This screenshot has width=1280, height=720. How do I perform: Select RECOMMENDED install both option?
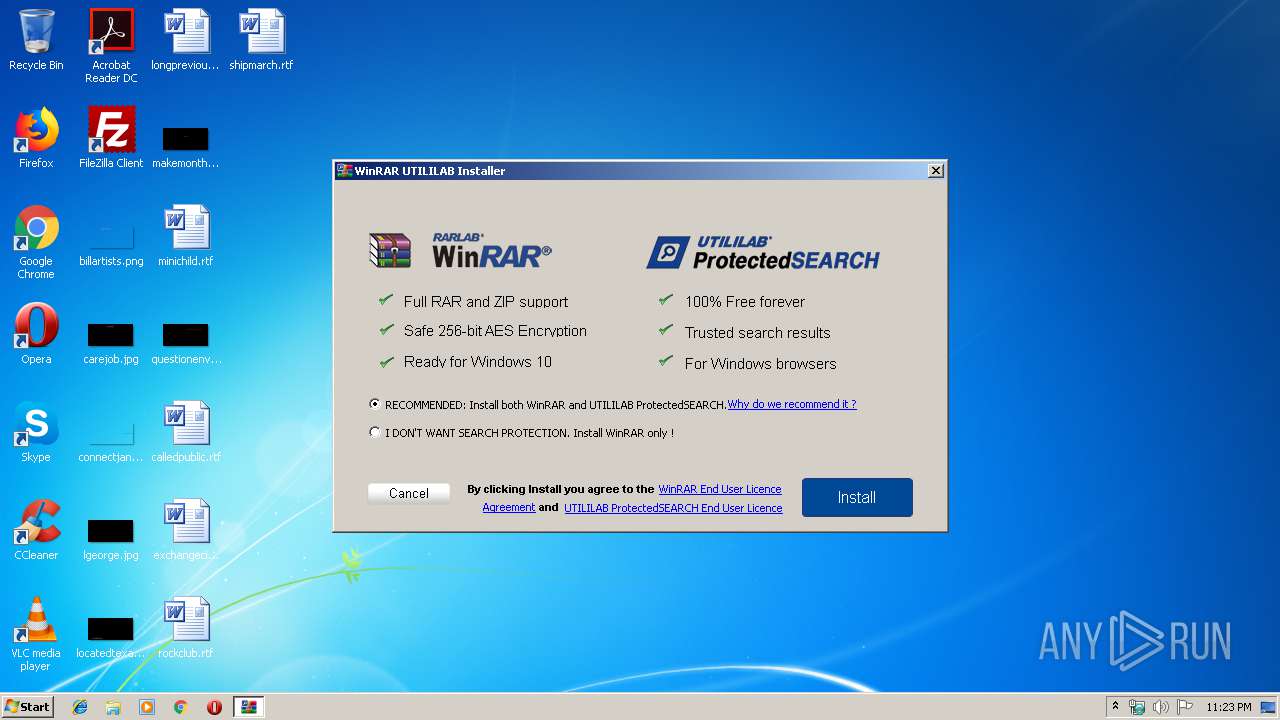click(x=375, y=405)
